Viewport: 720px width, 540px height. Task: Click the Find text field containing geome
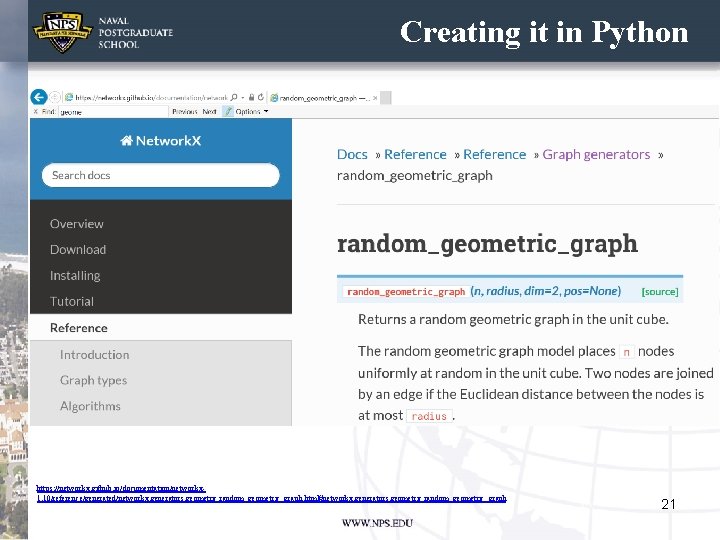click(x=113, y=112)
